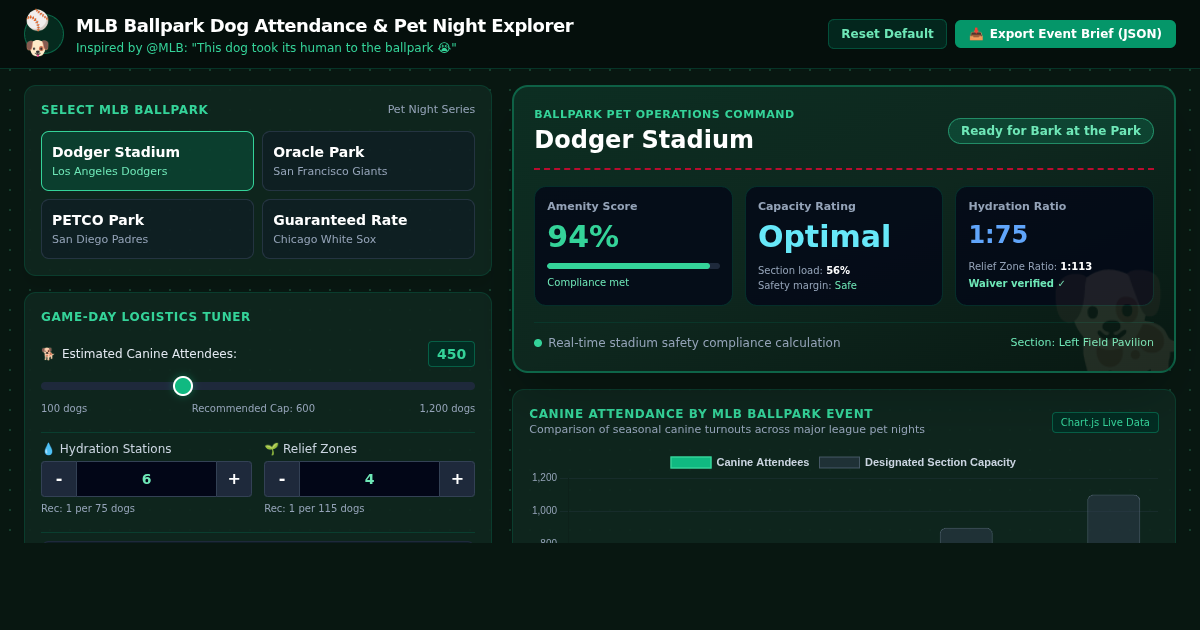The image size is (1200, 630).
Task: Choose PETCO Park ballpark card
Action: [x=147, y=229]
